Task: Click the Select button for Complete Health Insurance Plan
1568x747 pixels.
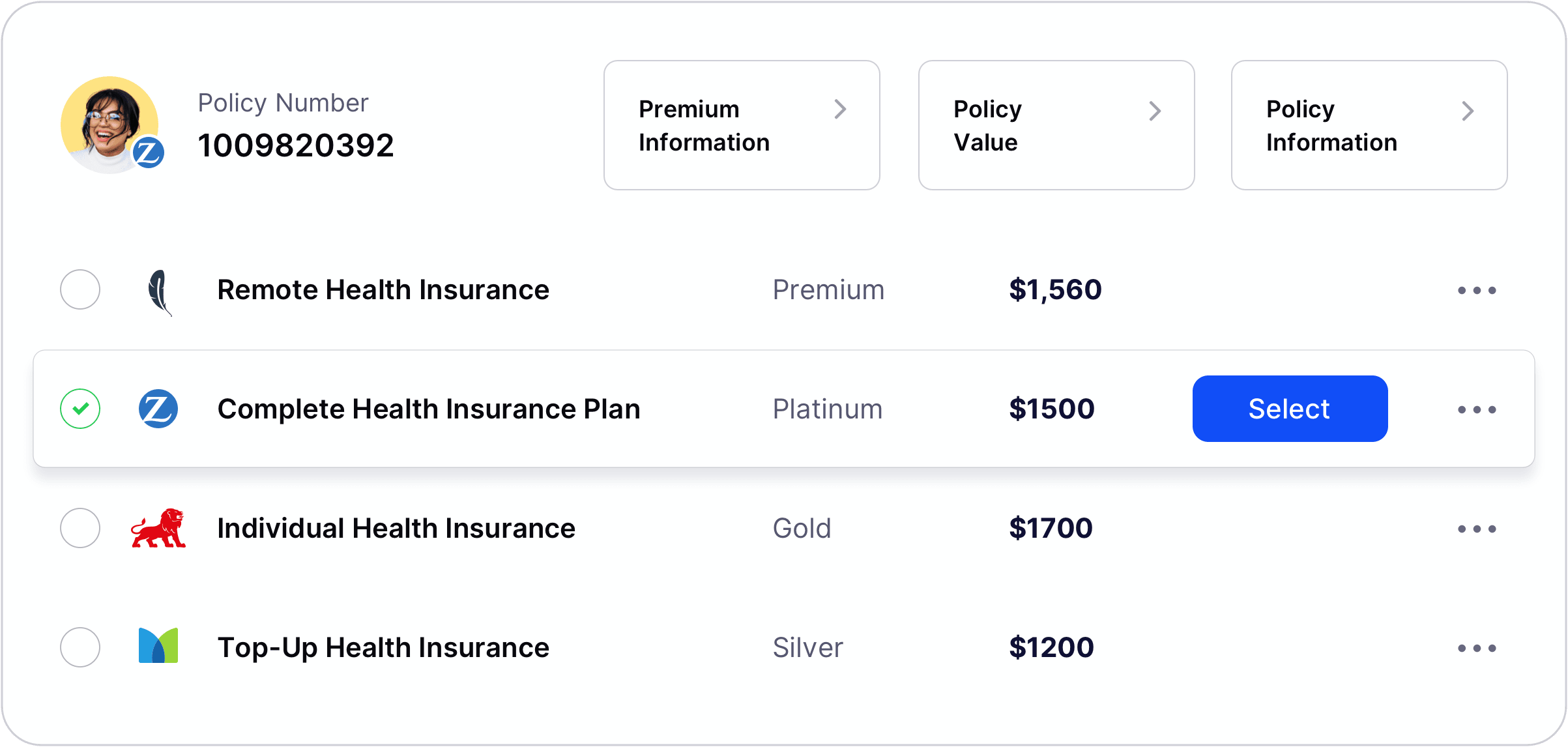Action: click(x=1289, y=409)
